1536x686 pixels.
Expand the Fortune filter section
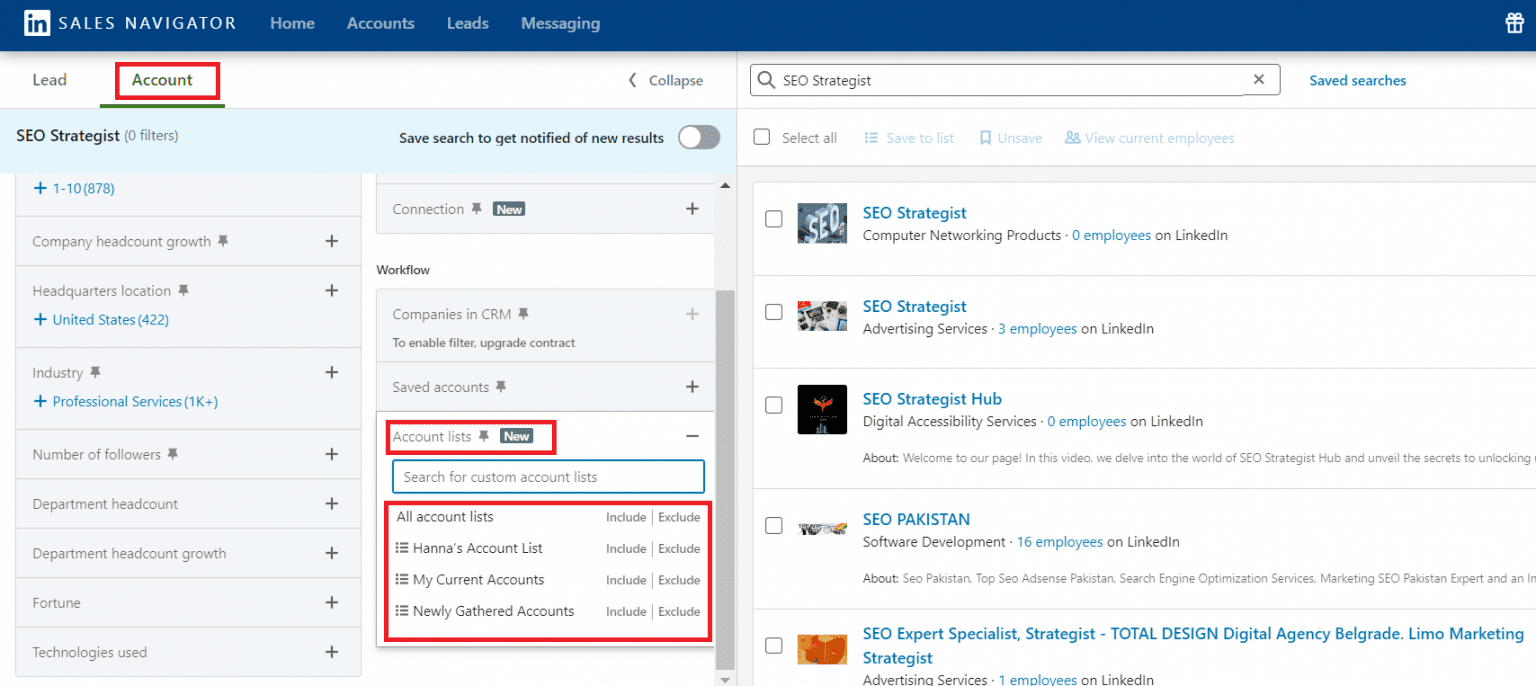[331, 602]
